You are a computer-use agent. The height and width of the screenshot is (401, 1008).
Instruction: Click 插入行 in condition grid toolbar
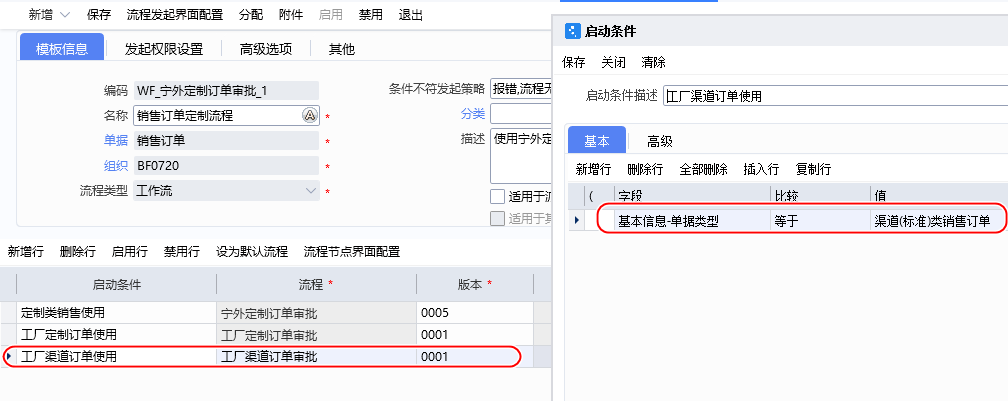[761, 169]
